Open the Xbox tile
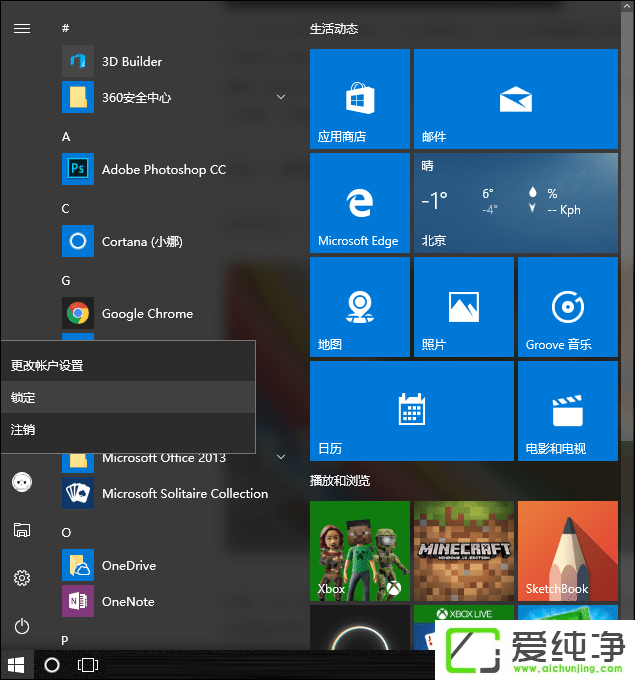This screenshot has height=680, width=635. [x=360, y=551]
